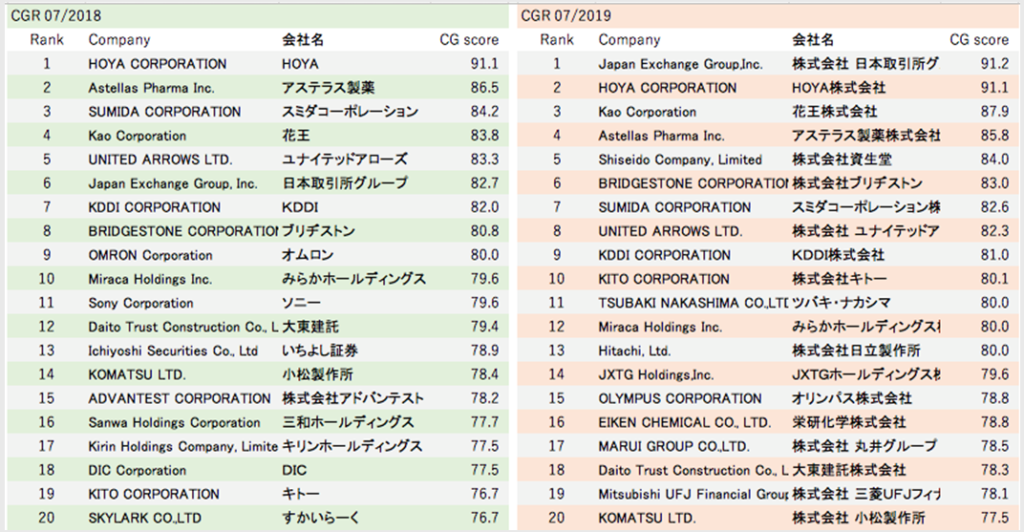Select SKYLARK CO.,LTD row
Image resolution: width=1024 pixels, height=532 pixels.
(x=257, y=518)
